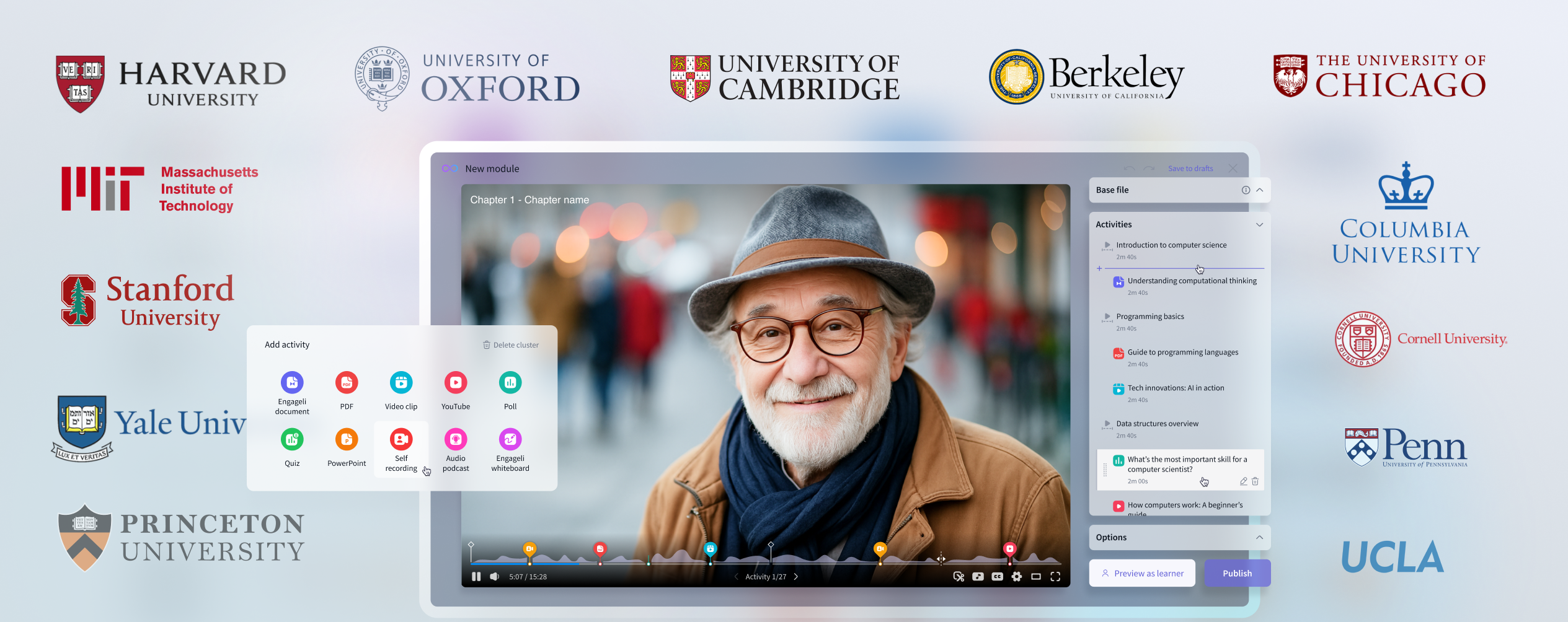This screenshot has width=1568, height=622.
Task: Click the video progress bar
Action: 766,563
